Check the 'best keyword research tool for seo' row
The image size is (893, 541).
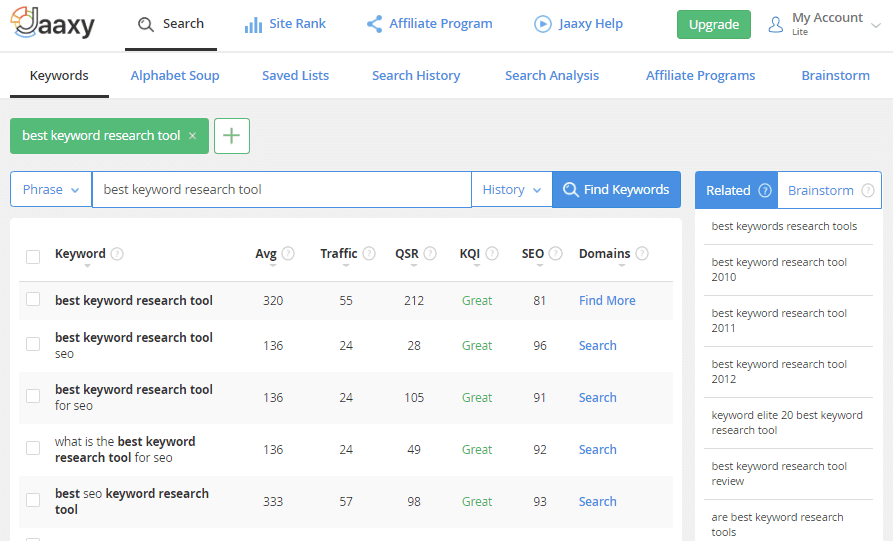(x=33, y=396)
